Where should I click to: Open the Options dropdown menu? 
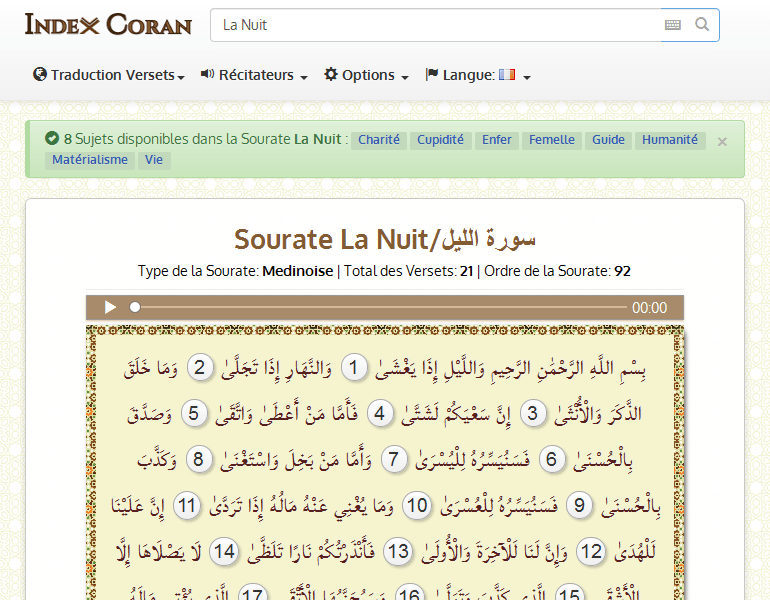coord(366,75)
